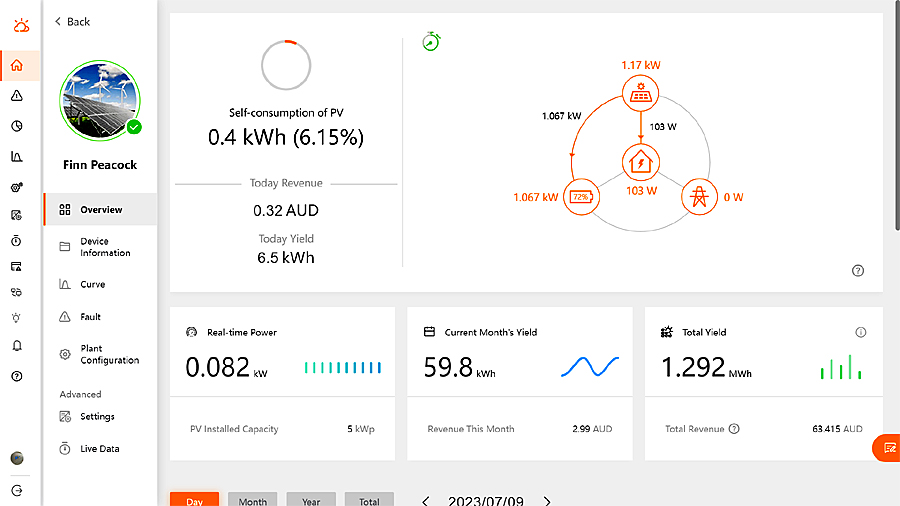Click the Finn Peacock plant thumbnail
The height and width of the screenshot is (506, 900).
[100, 101]
